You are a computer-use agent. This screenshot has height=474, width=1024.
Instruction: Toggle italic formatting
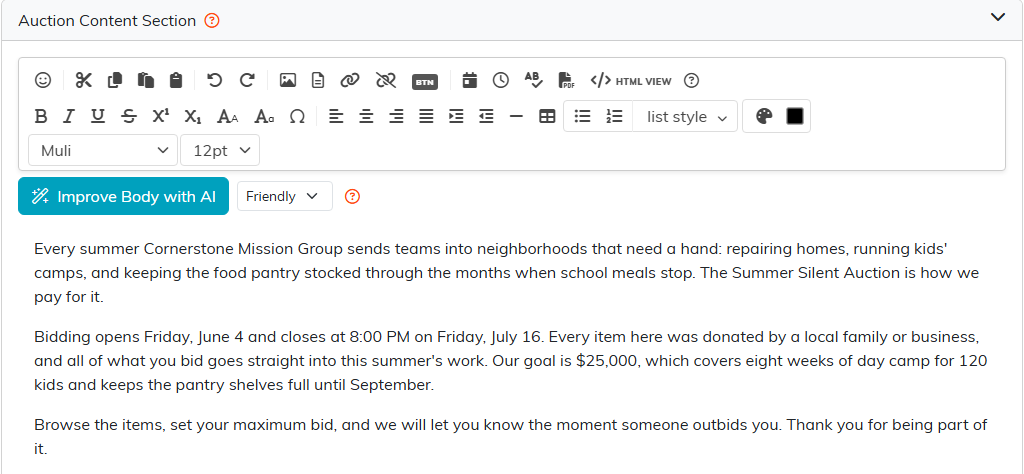[68, 117]
